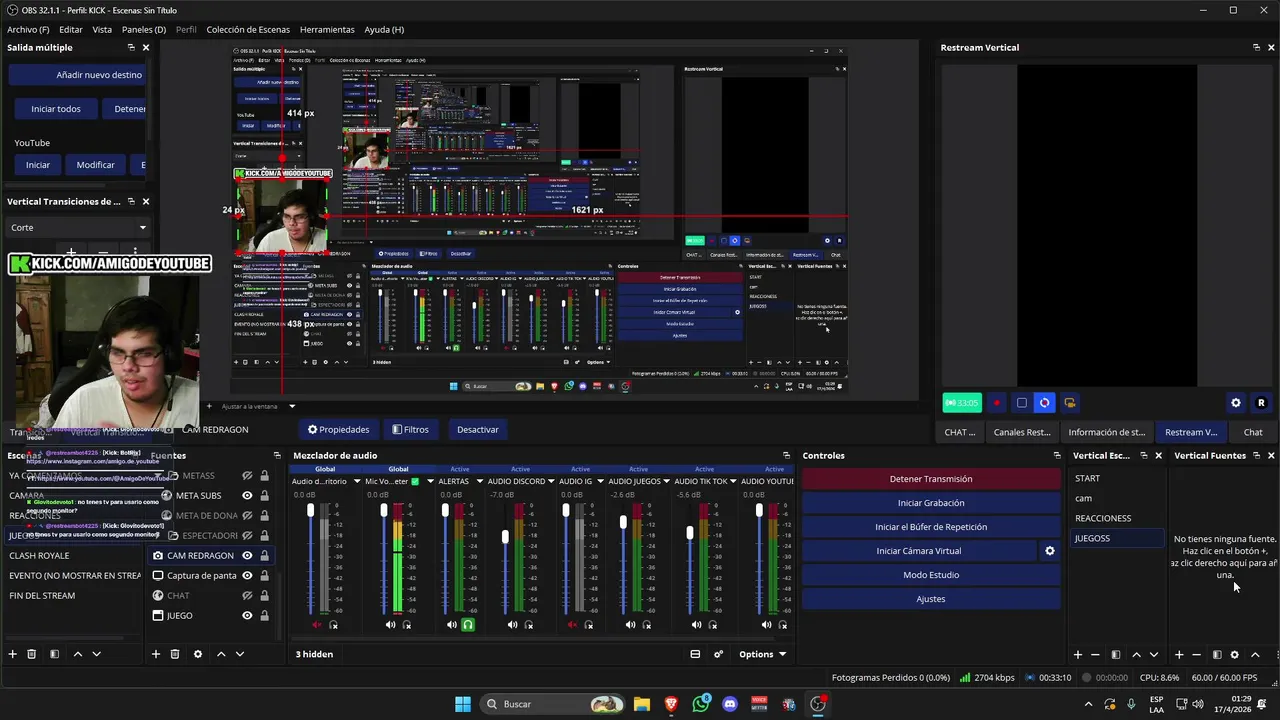This screenshot has height=720, width=1280.
Task: Click Modo Estudio button
Action: coord(931,575)
